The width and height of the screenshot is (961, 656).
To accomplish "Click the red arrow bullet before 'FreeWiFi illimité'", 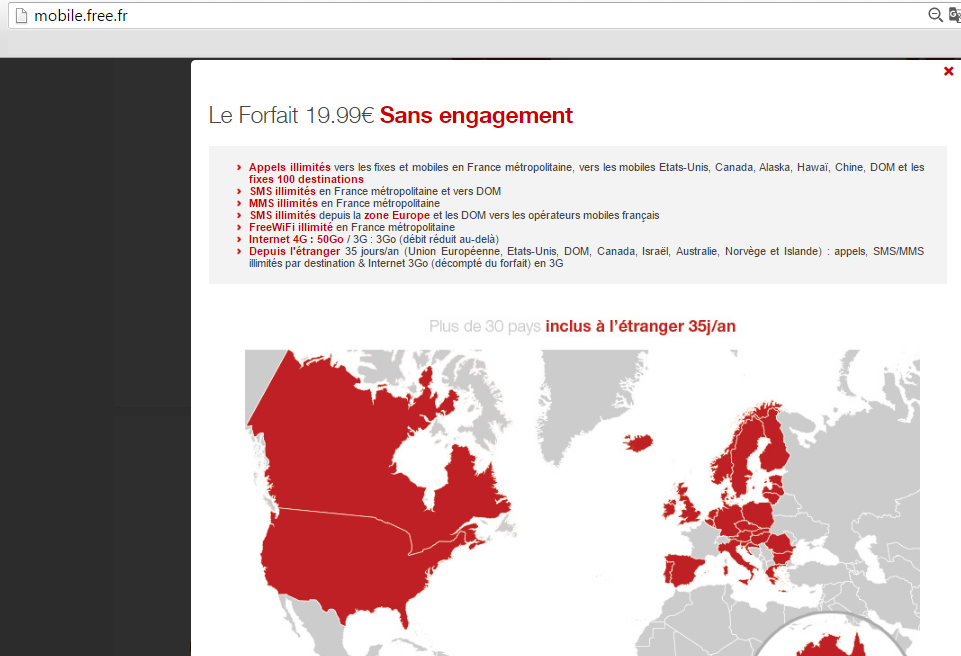I will point(239,227).
